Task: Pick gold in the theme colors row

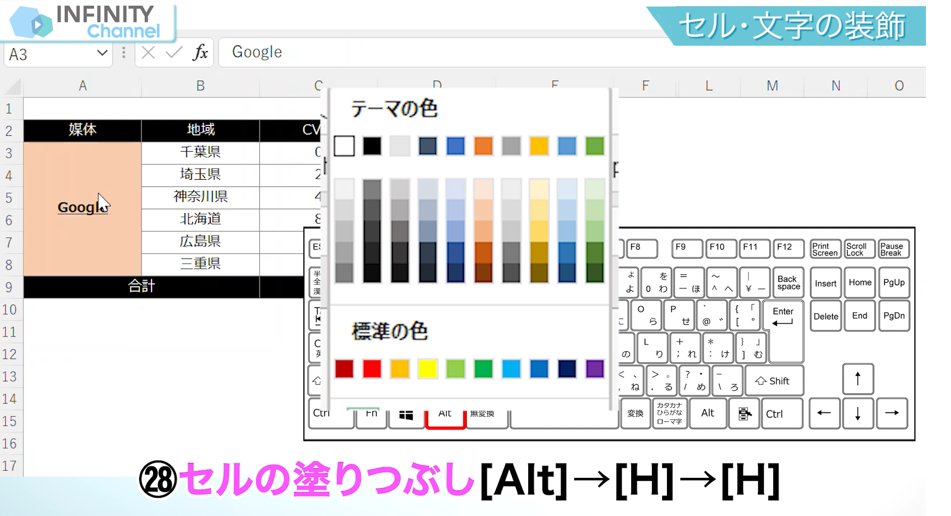Action: [x=539, y=146]
